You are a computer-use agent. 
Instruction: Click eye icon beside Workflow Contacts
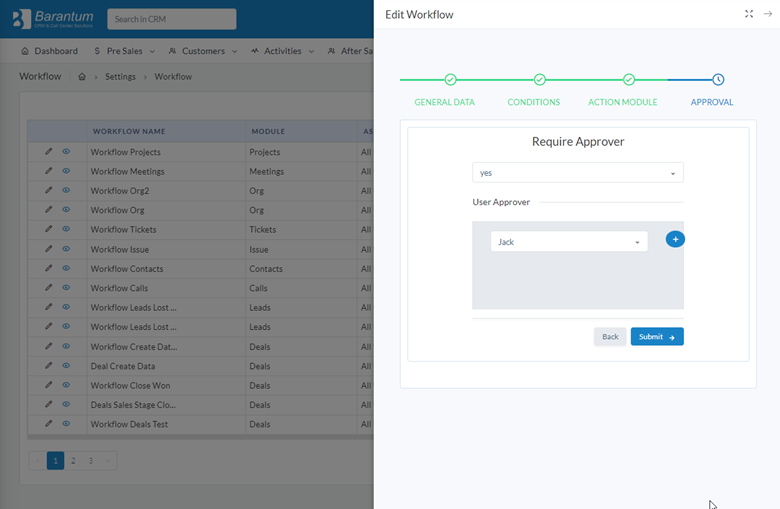coord(66,268)
